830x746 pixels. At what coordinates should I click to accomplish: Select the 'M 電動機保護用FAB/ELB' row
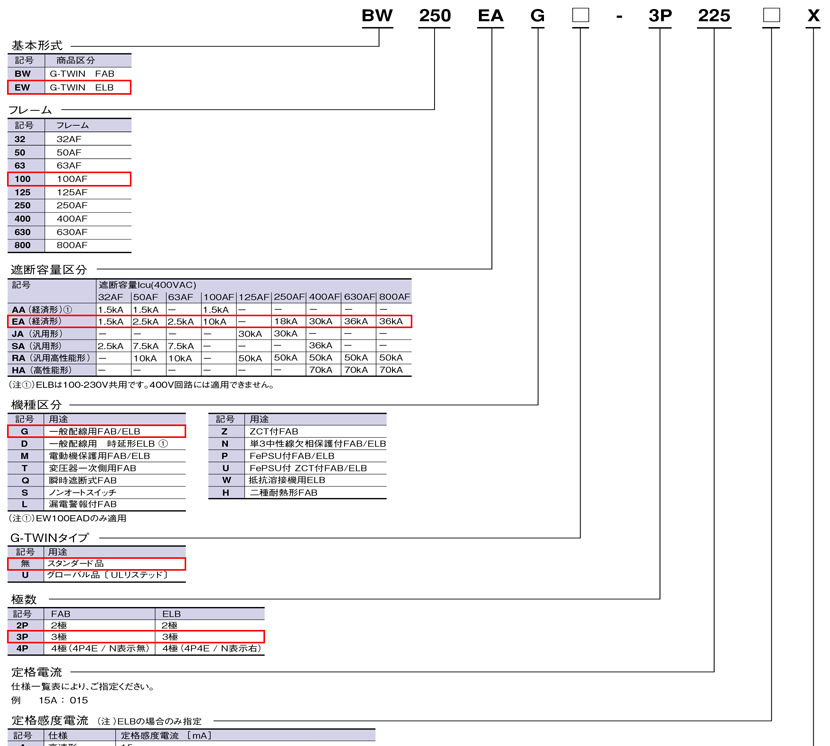[97, 456]
